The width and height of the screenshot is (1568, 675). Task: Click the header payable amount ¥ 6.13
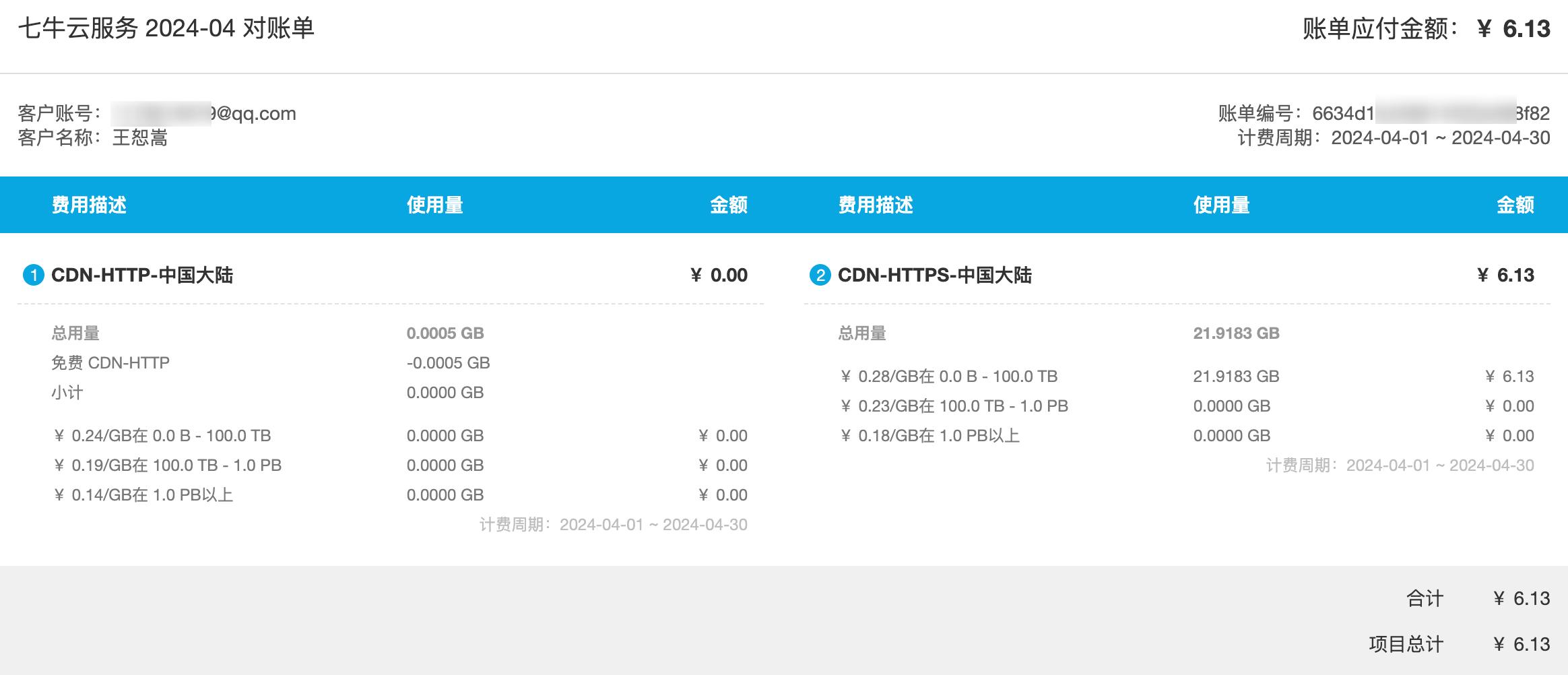click(x=1513, y=29)
